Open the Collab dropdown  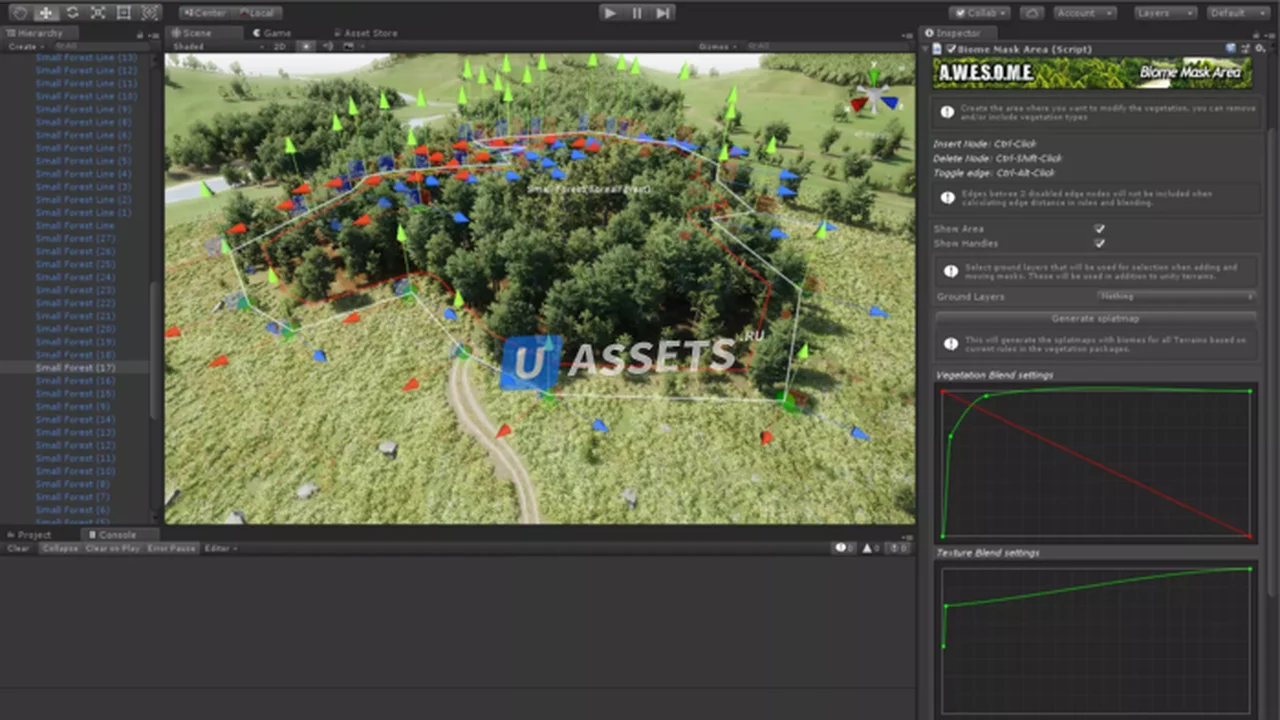point(979,13)
